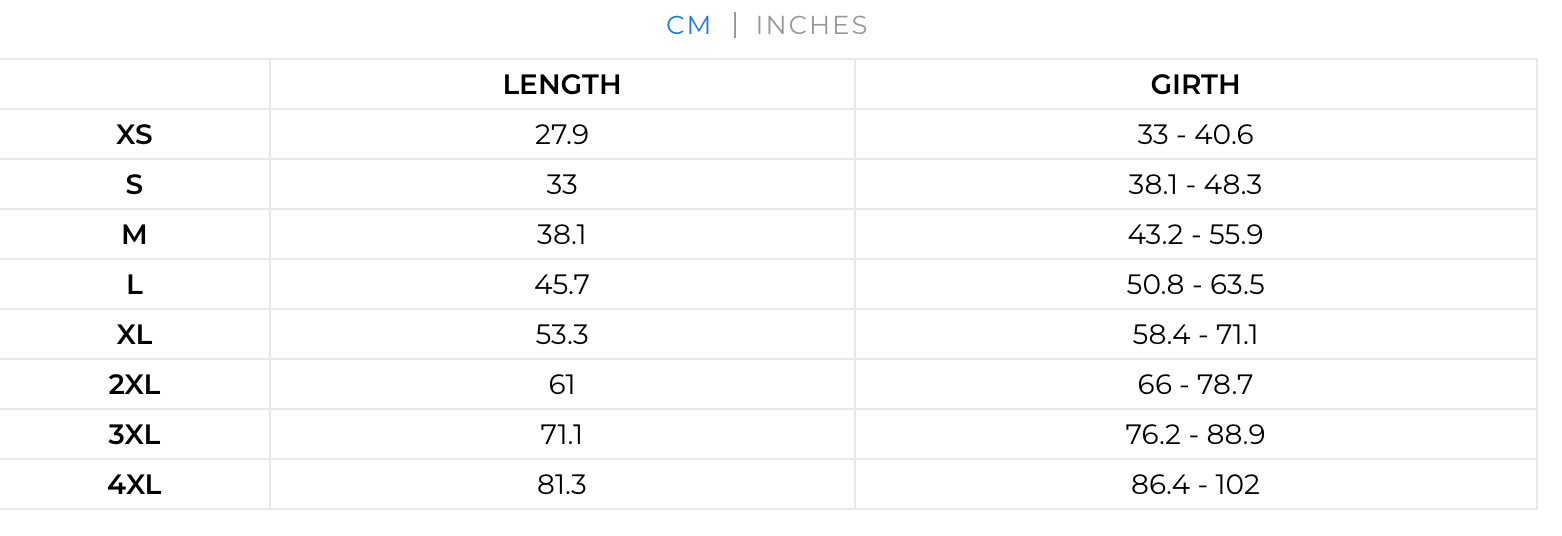Image resolution: width=1562 pixels, height=536 pixels.
Task: Select the 3XL size row label
Action: (x=134, y=435)
